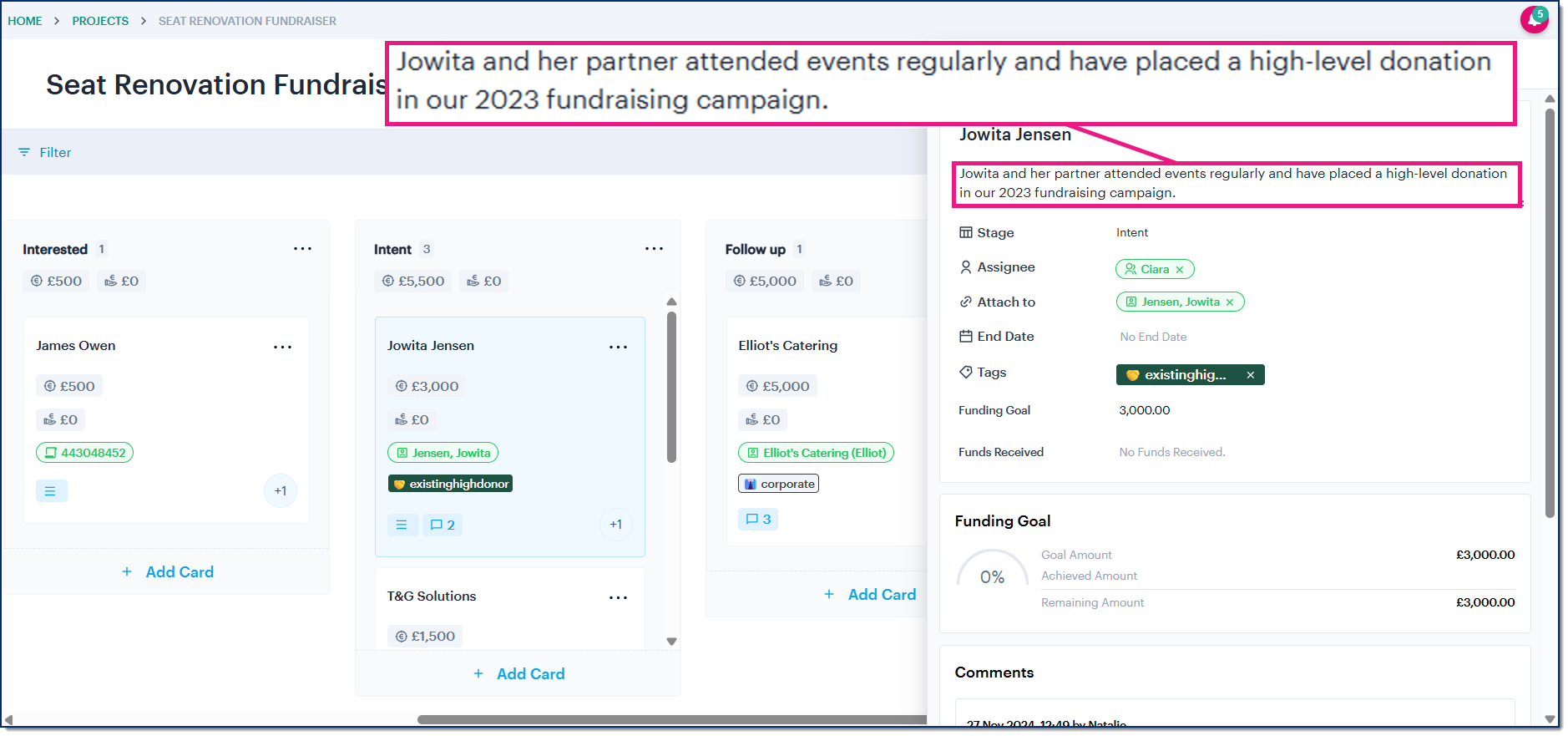Click the Assignee person icon

[966, 267]
